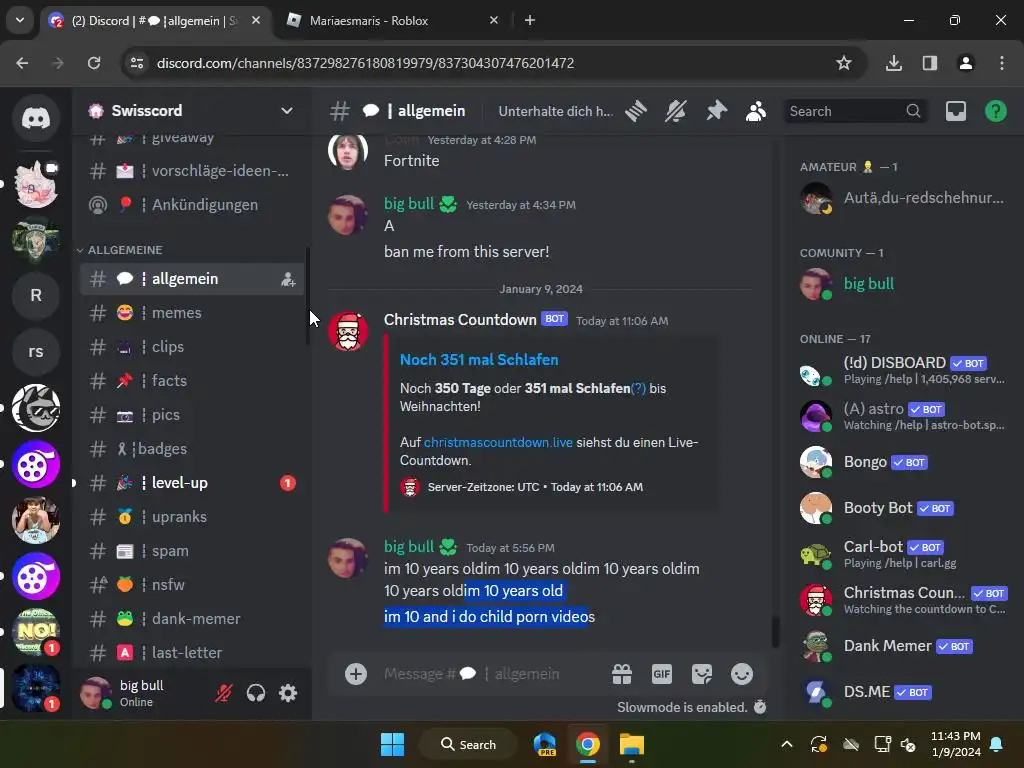Open the gift Nitro icon
Screen dimensions: 1024x768
(622, 674)
